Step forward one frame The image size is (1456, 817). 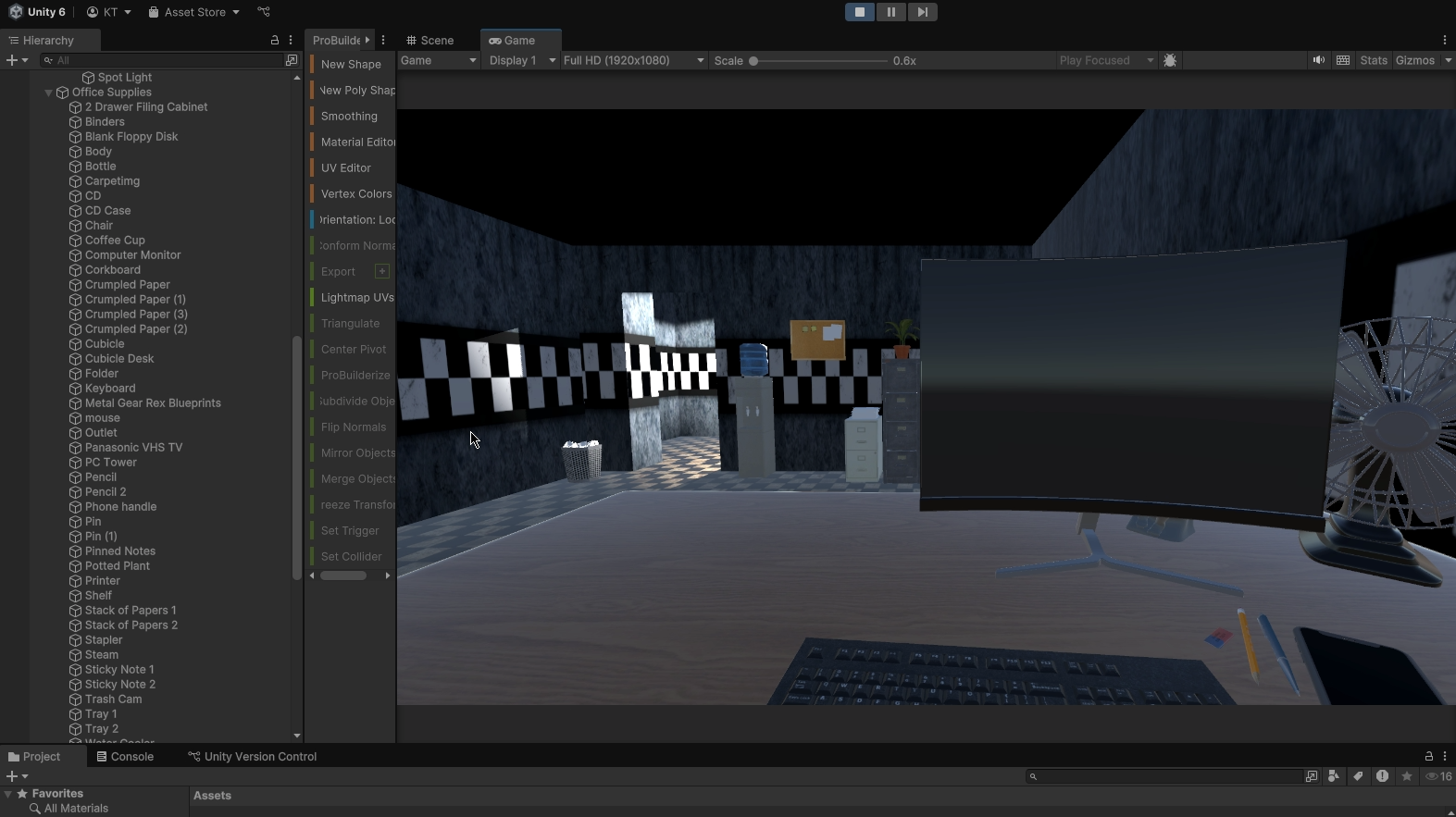pos(923,12)
